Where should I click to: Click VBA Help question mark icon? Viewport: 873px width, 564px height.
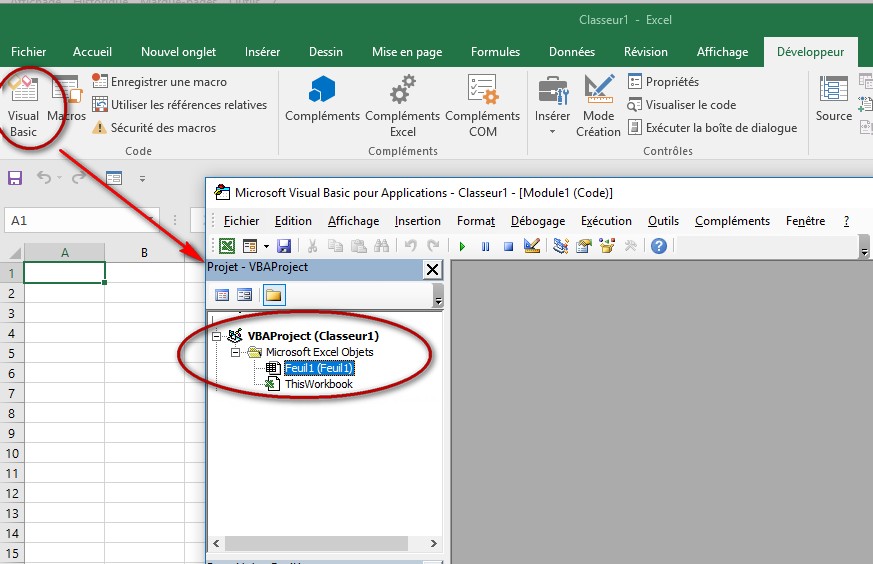pyautogui.click(x=659, y=246)
